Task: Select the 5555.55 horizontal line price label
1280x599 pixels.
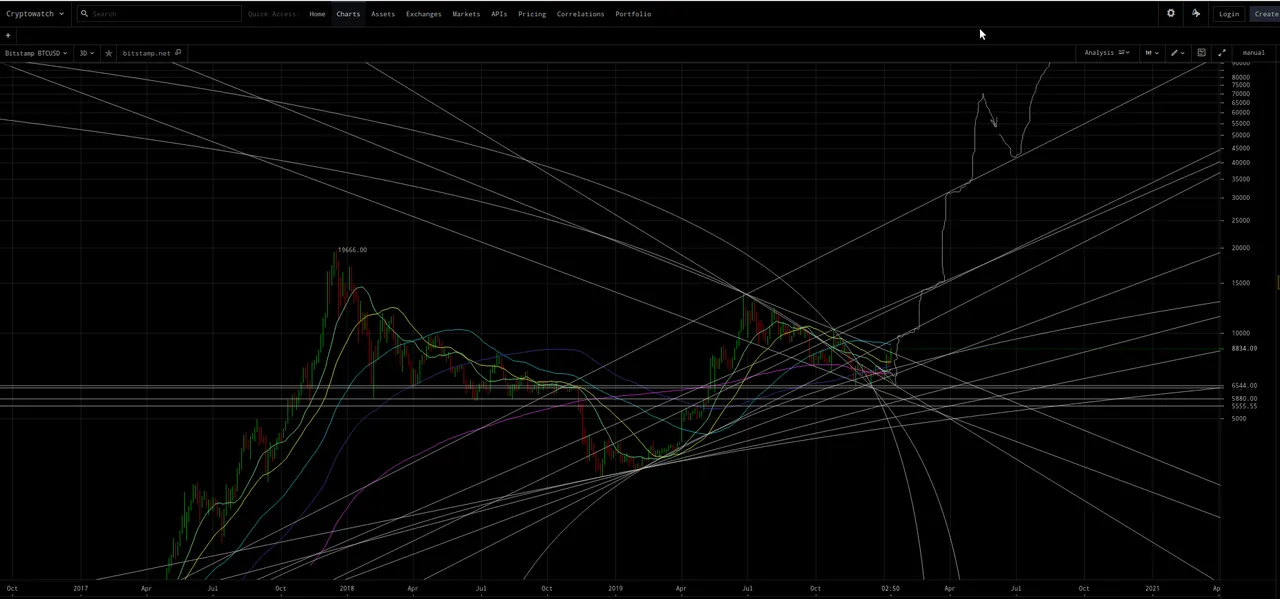Action: [x=1245, y=407]
